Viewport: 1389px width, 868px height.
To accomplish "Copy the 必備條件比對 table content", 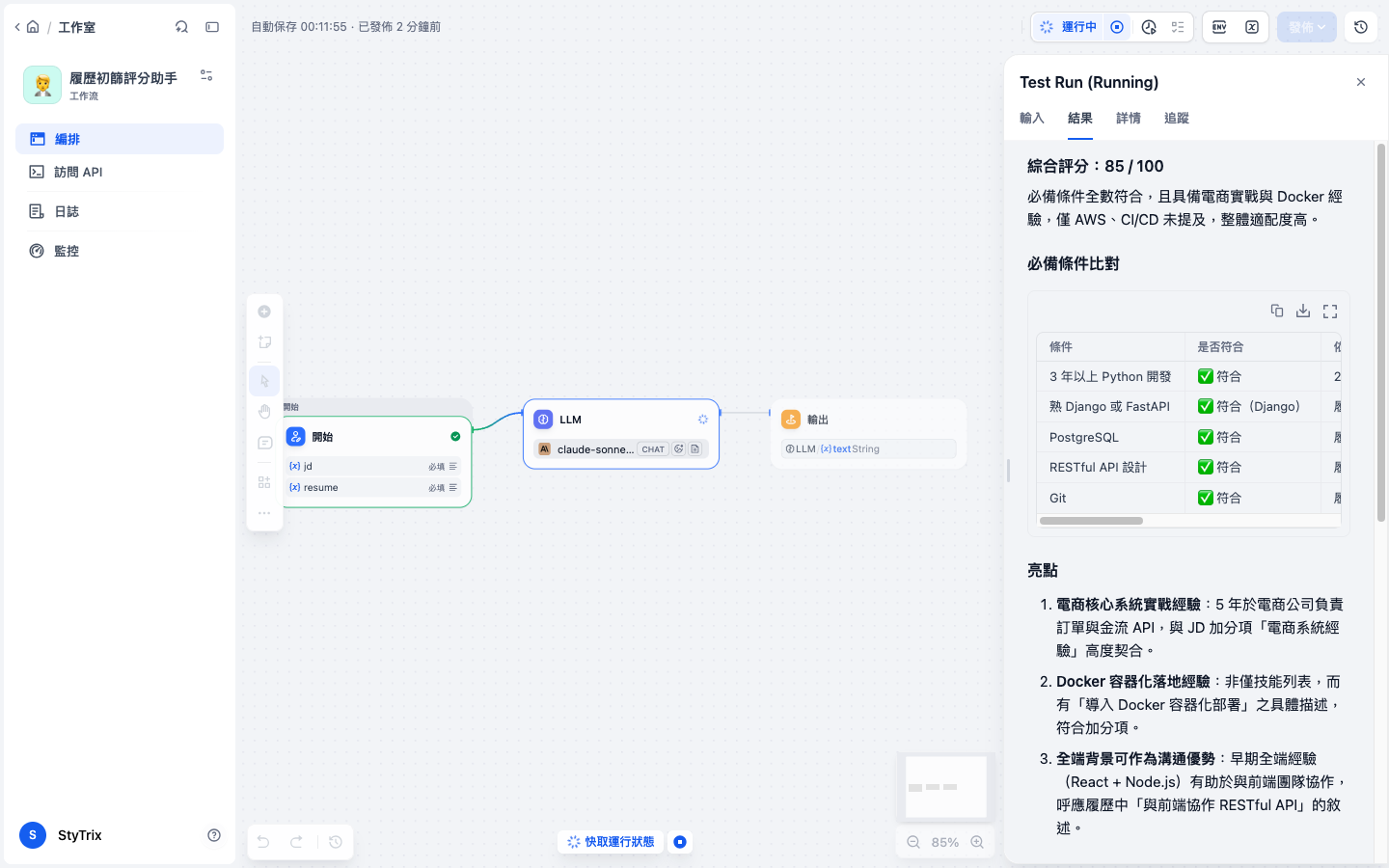I will click(1277, 311).
